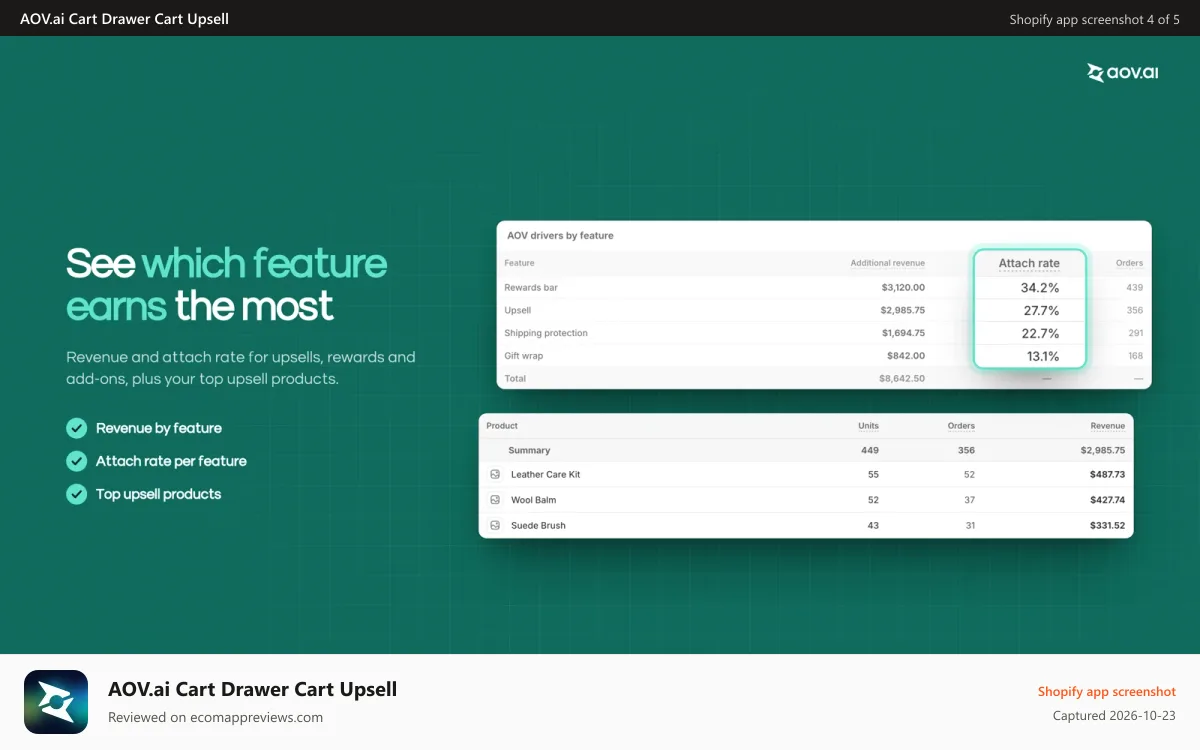The width and height of the screenshot is (1200, 750).
Task: Click the $427.74 revenue value
Action: (1107, 499)
